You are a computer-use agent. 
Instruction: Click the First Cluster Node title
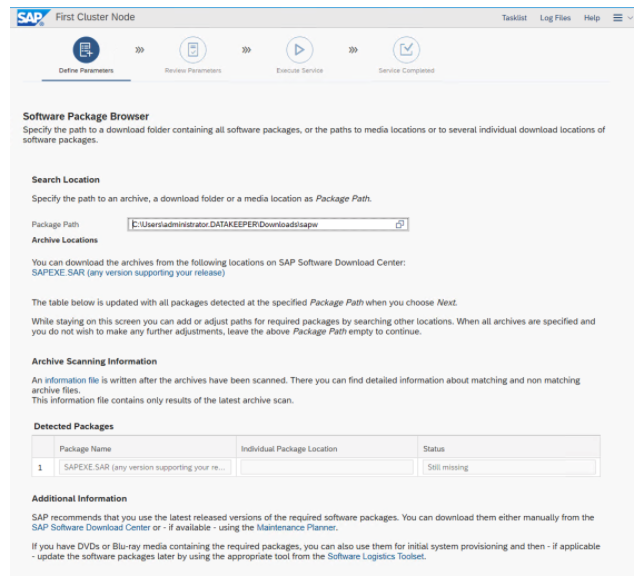pos(95,17)
